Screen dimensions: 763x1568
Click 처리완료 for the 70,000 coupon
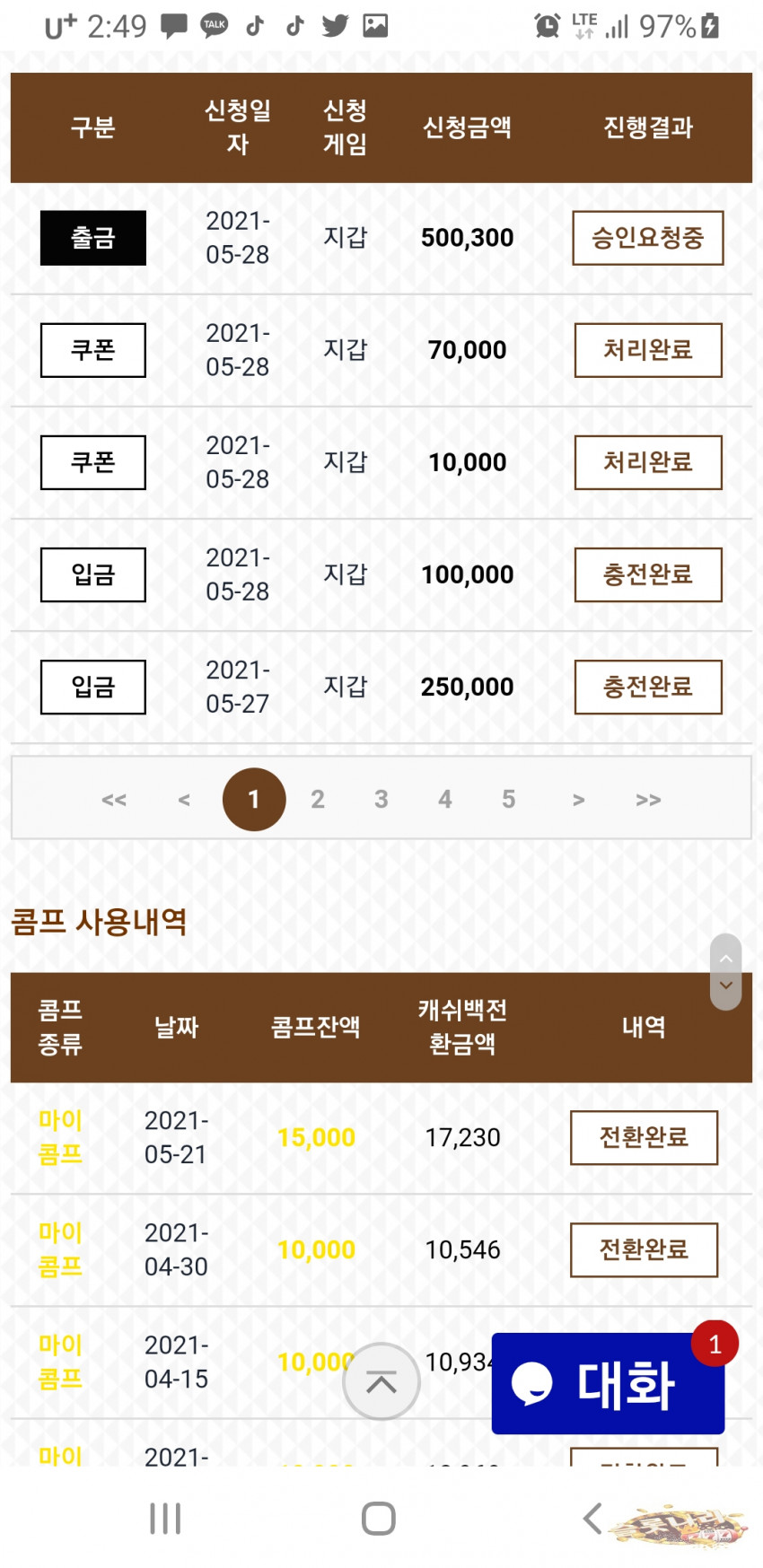pyautogui.click(x=648, y=350)
